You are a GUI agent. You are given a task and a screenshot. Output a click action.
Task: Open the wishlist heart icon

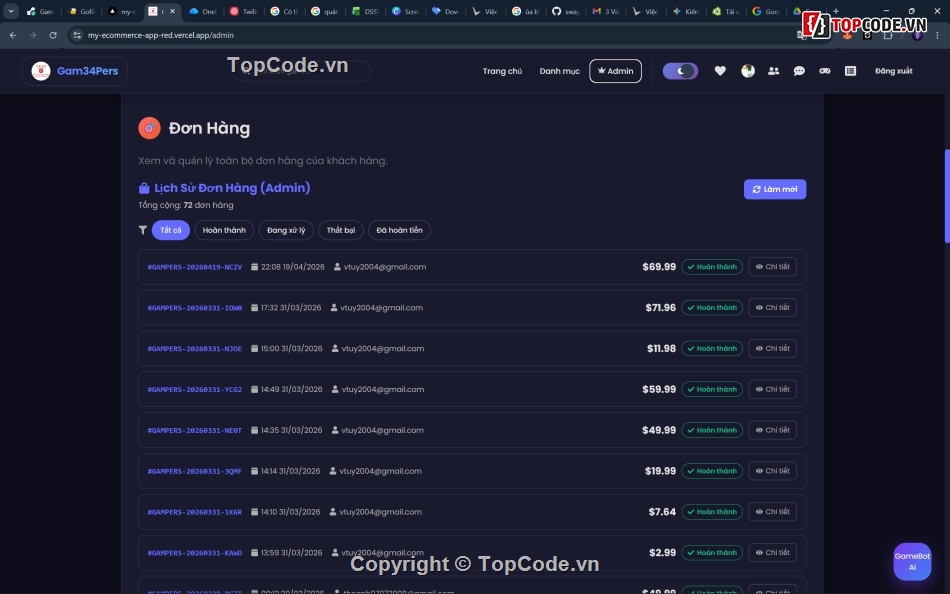tap(720, 71)
